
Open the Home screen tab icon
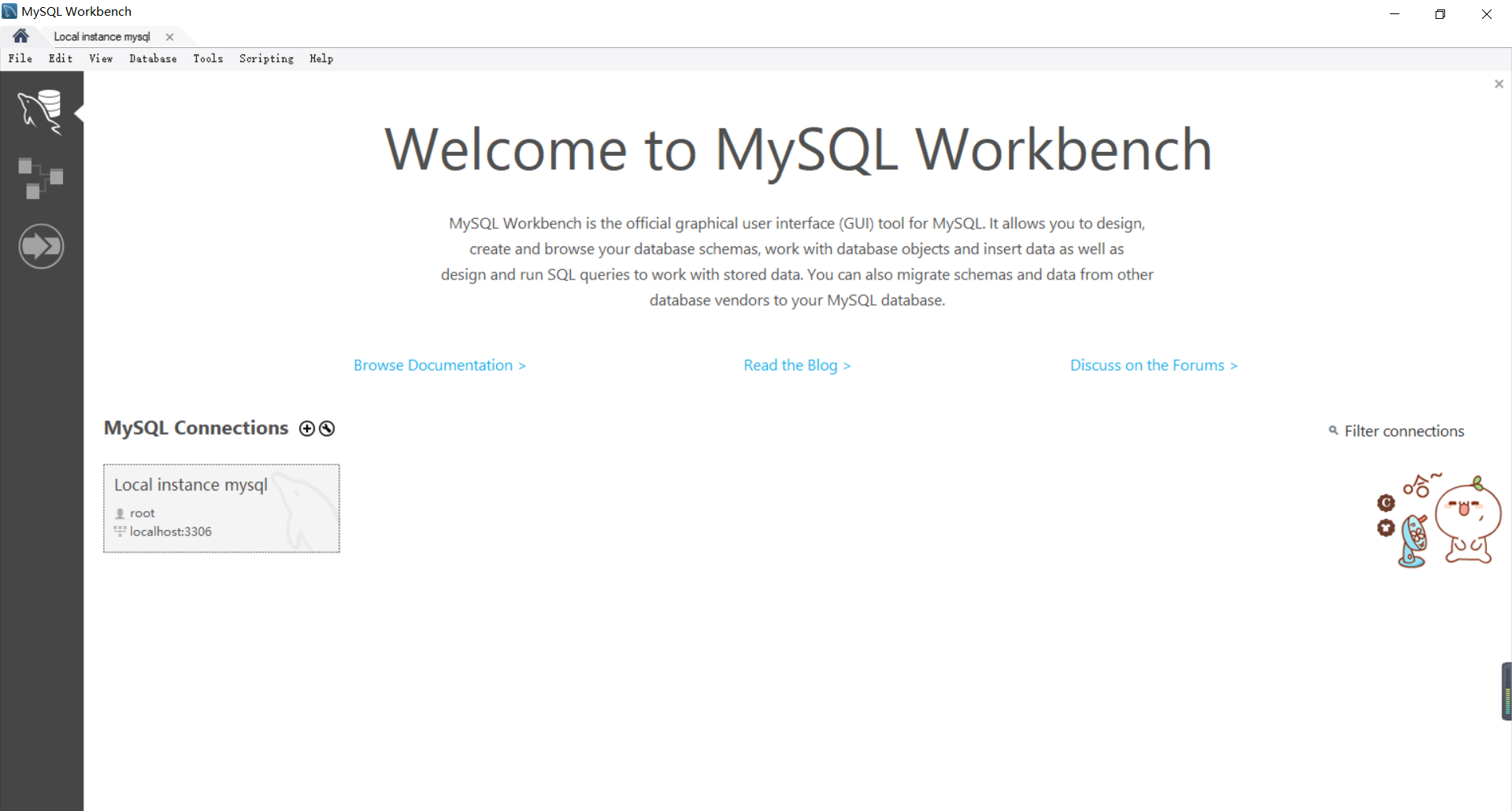[20, 36]
